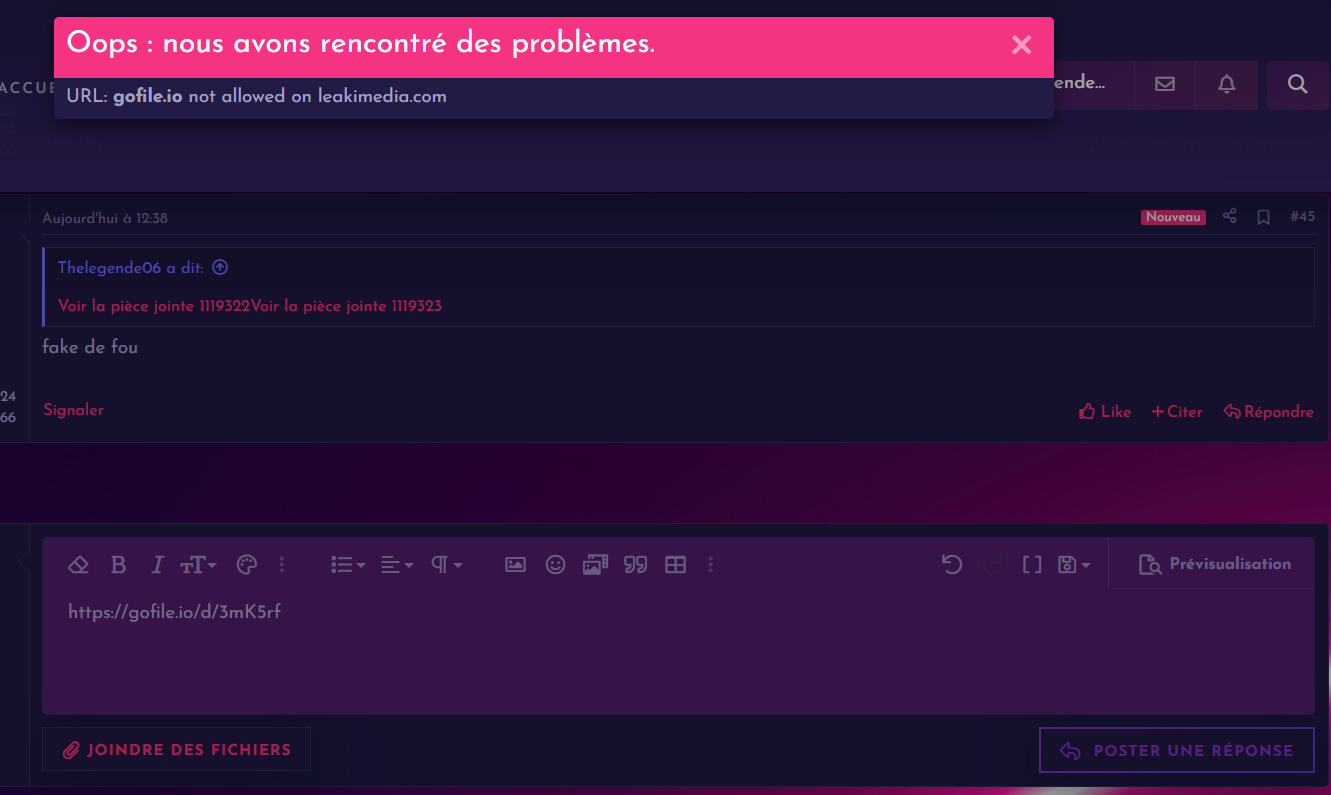Image resolution: width=1331 pixels, height=795 pixels.
Task: Apply italic formatting in the editor
Action: click(157, 564)
